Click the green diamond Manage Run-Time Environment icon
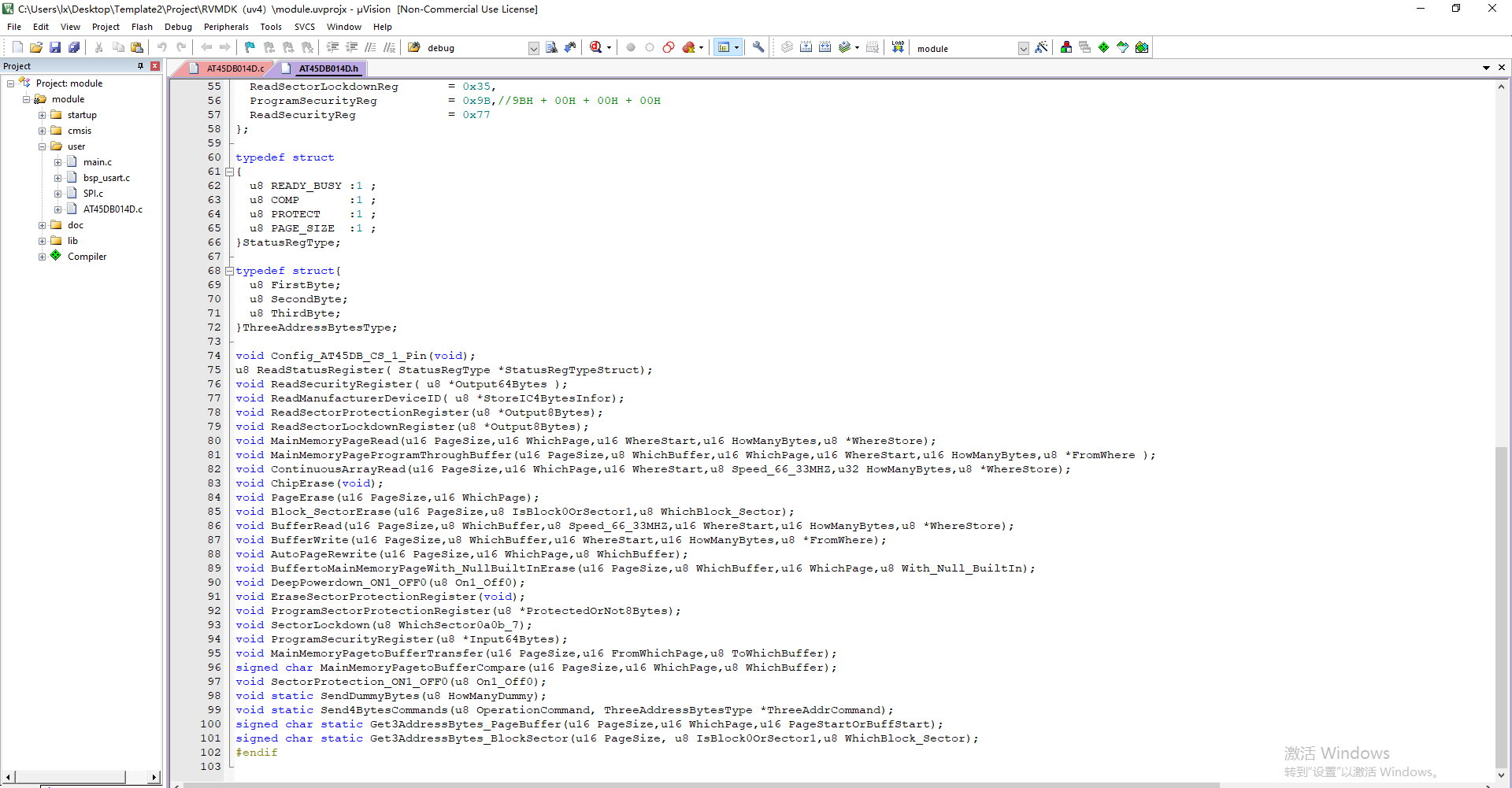1512x788 pixels. point(1104,48)
